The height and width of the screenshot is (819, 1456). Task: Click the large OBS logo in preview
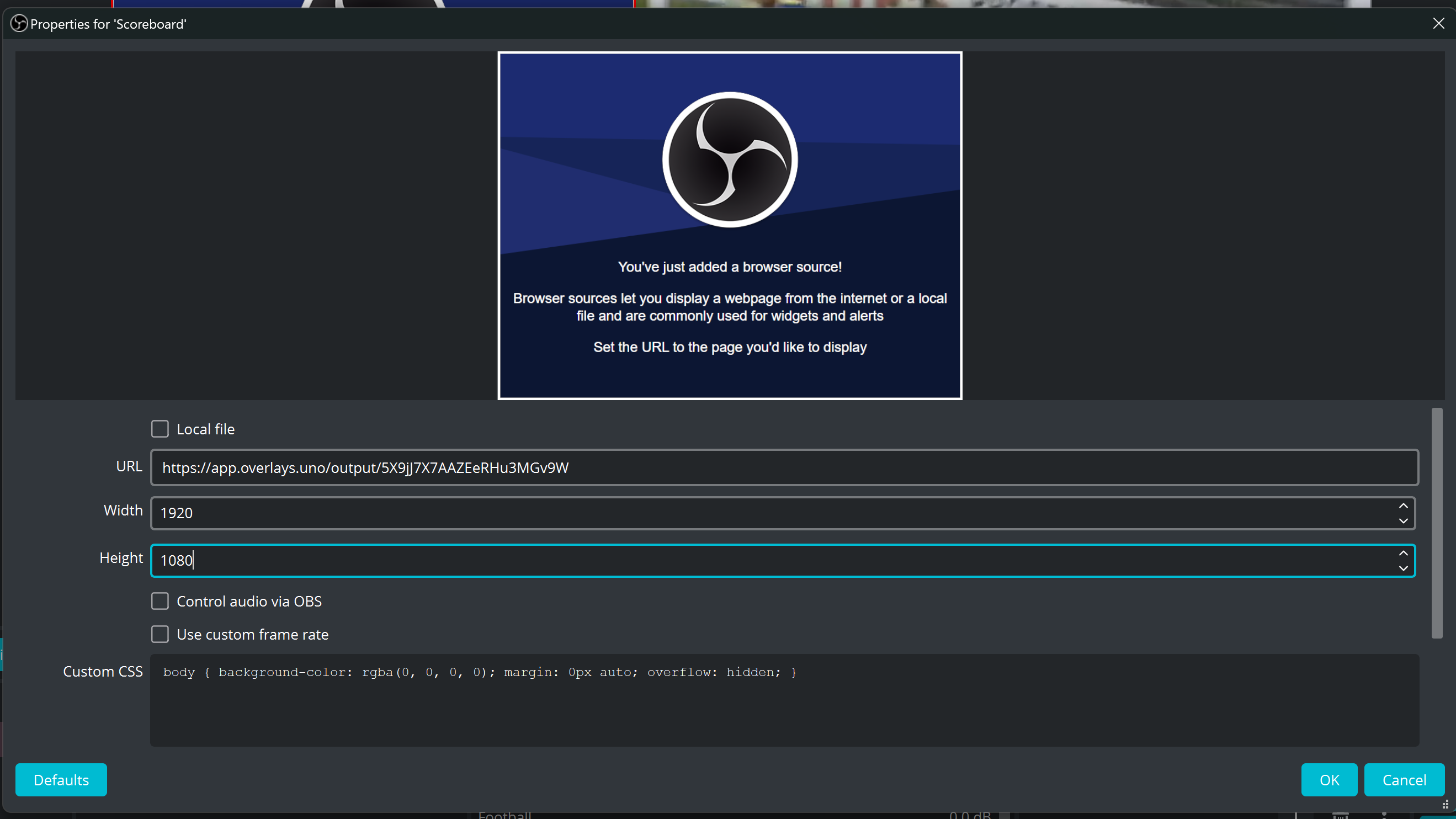(x=729, y=159)
